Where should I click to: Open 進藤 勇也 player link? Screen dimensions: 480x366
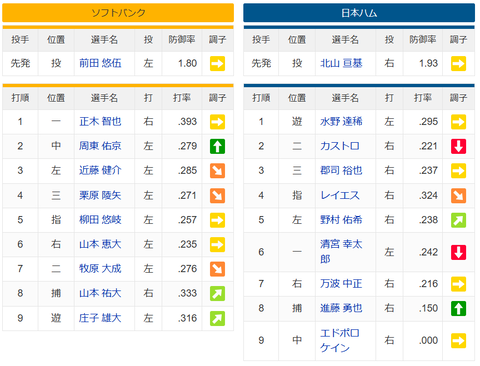pyautogui.click(x=341, y=308)
